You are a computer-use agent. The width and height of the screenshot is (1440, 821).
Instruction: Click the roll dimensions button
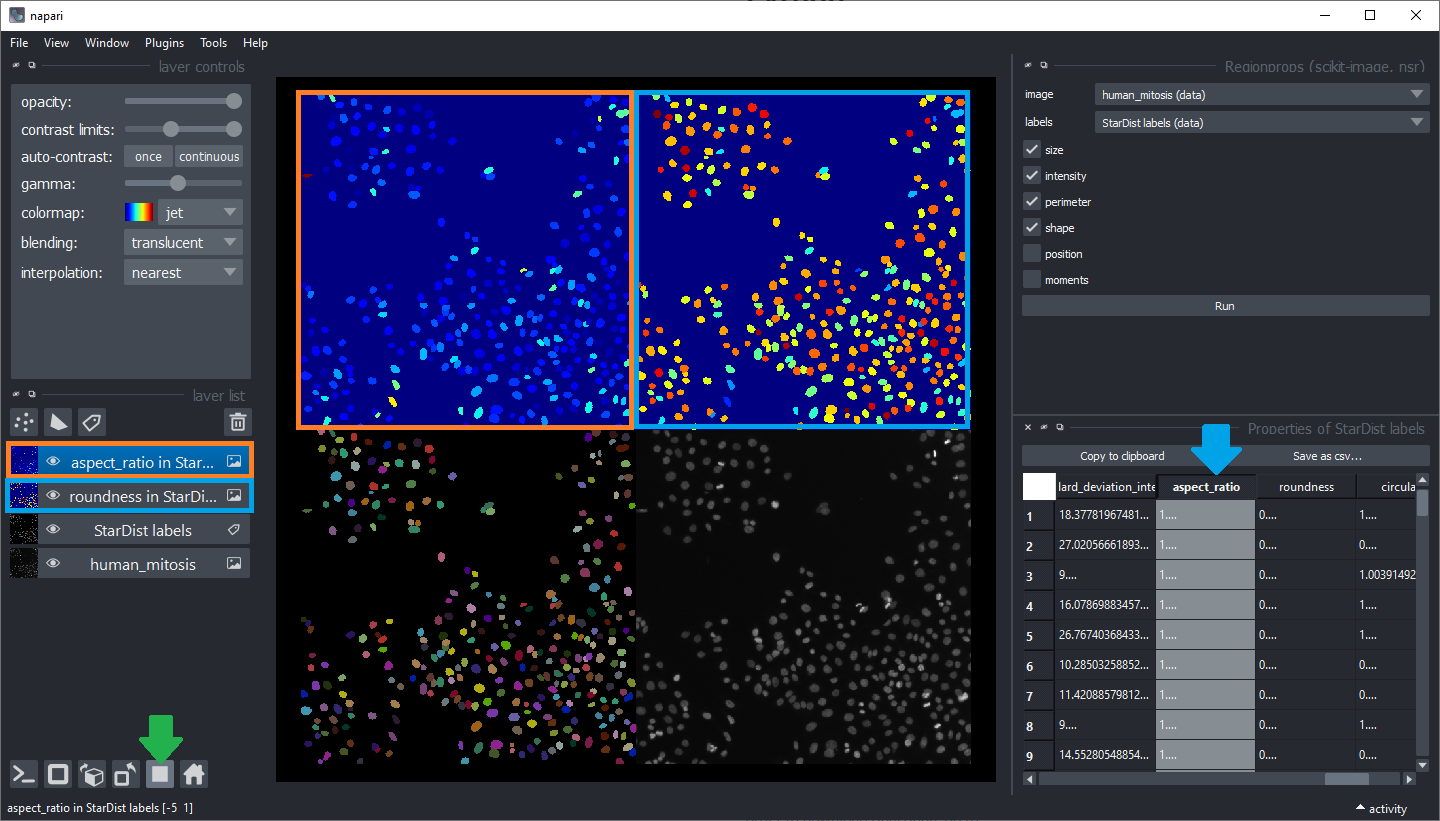coord(92,774)
